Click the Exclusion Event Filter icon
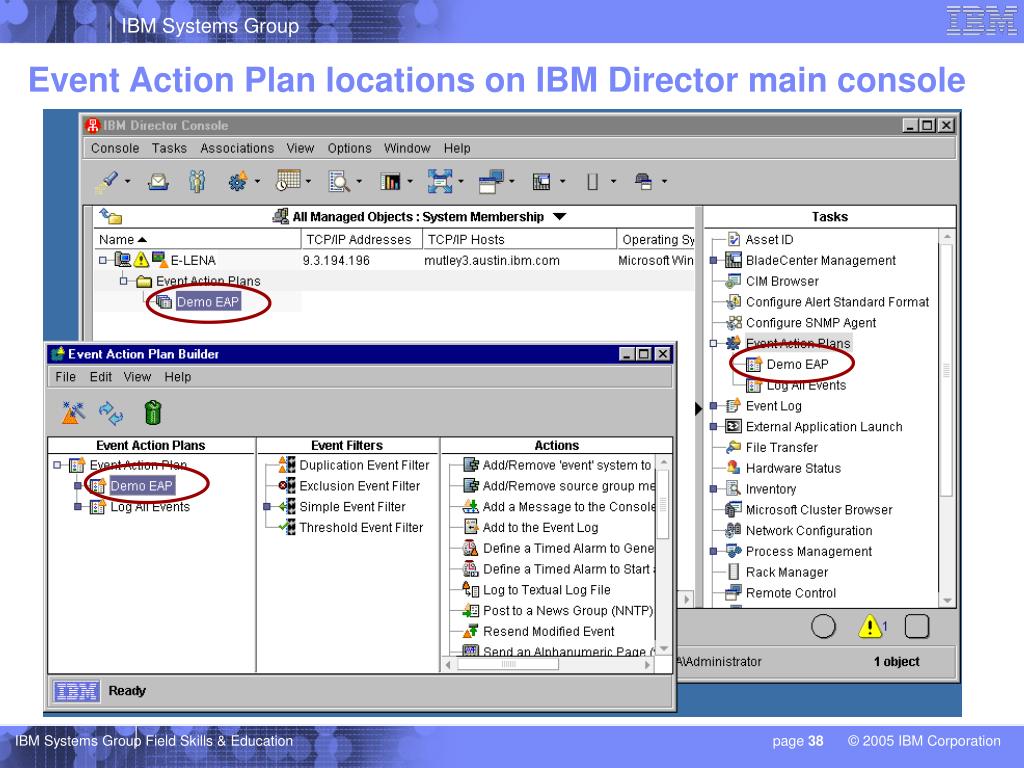 coord(287,486)
